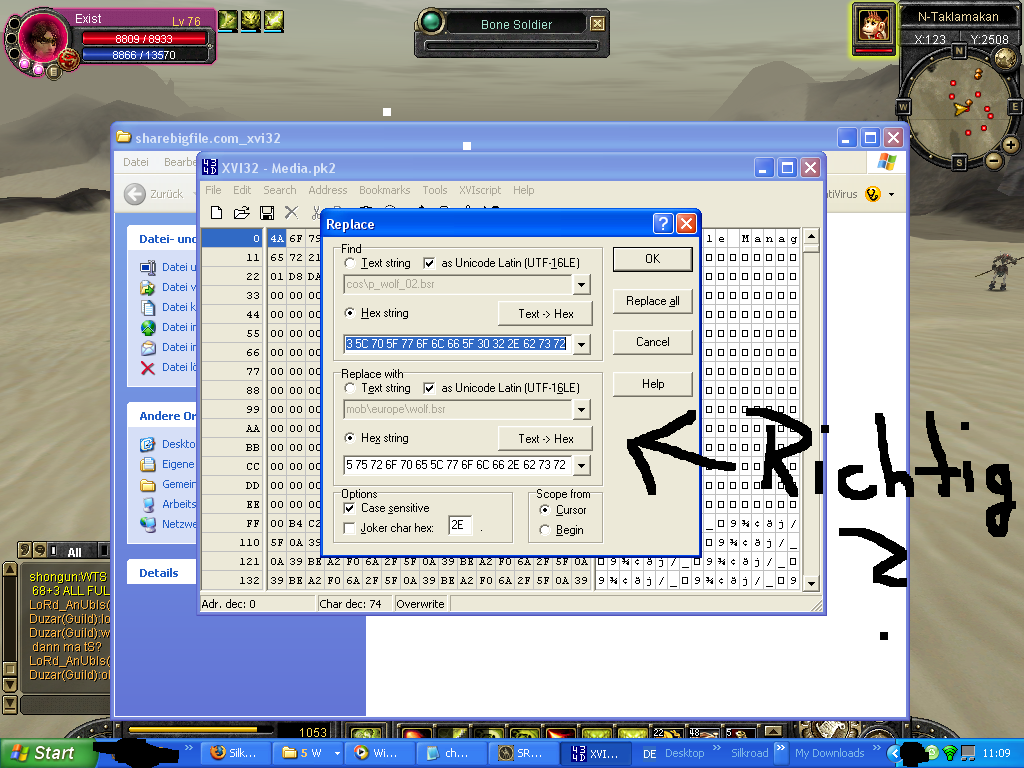Open the File menu in XVI32
The height and width of the screenshot is (768, 1024).
213,190
